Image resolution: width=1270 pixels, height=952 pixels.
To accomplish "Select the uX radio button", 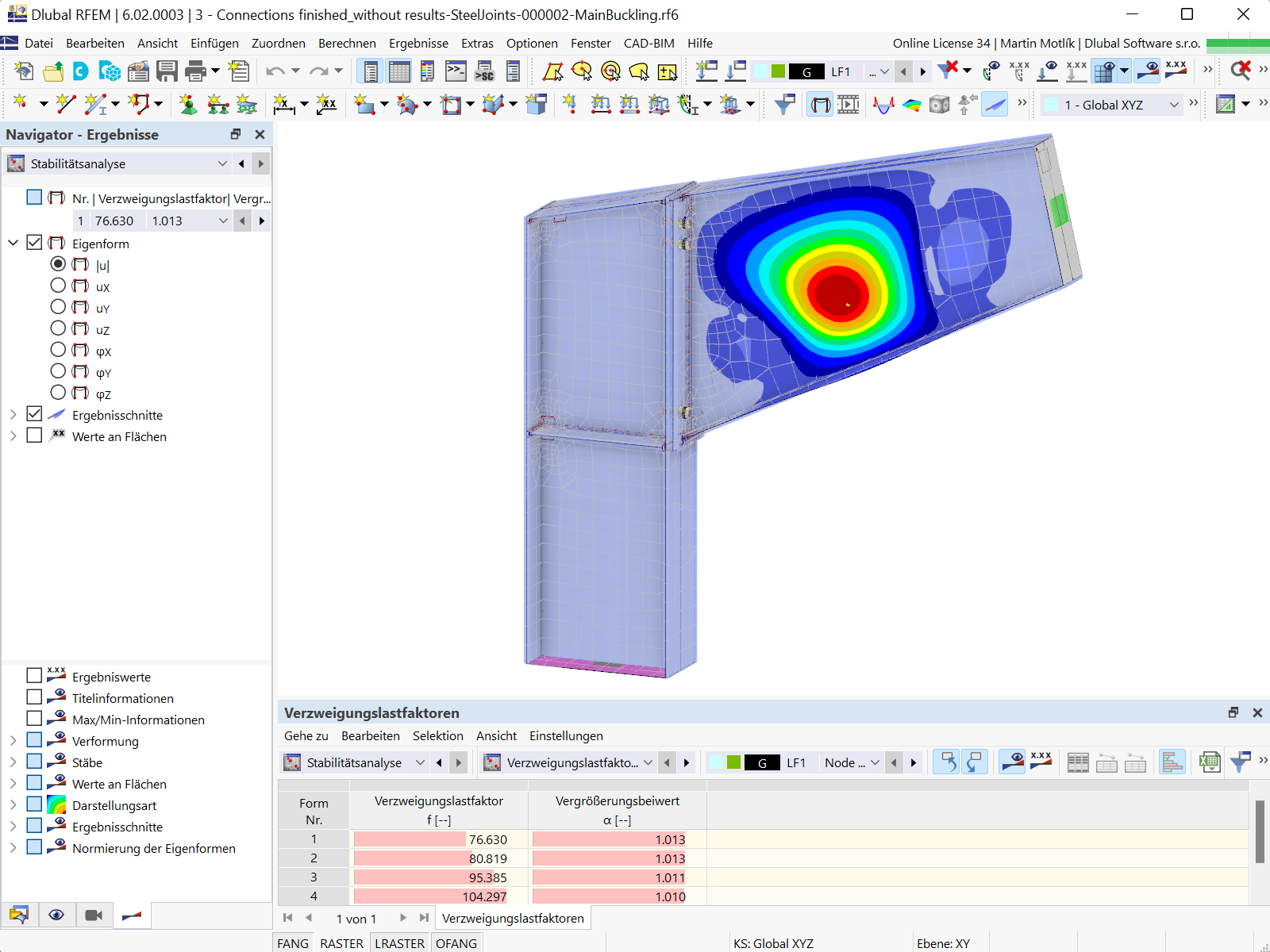I will (x=58, y=285).
